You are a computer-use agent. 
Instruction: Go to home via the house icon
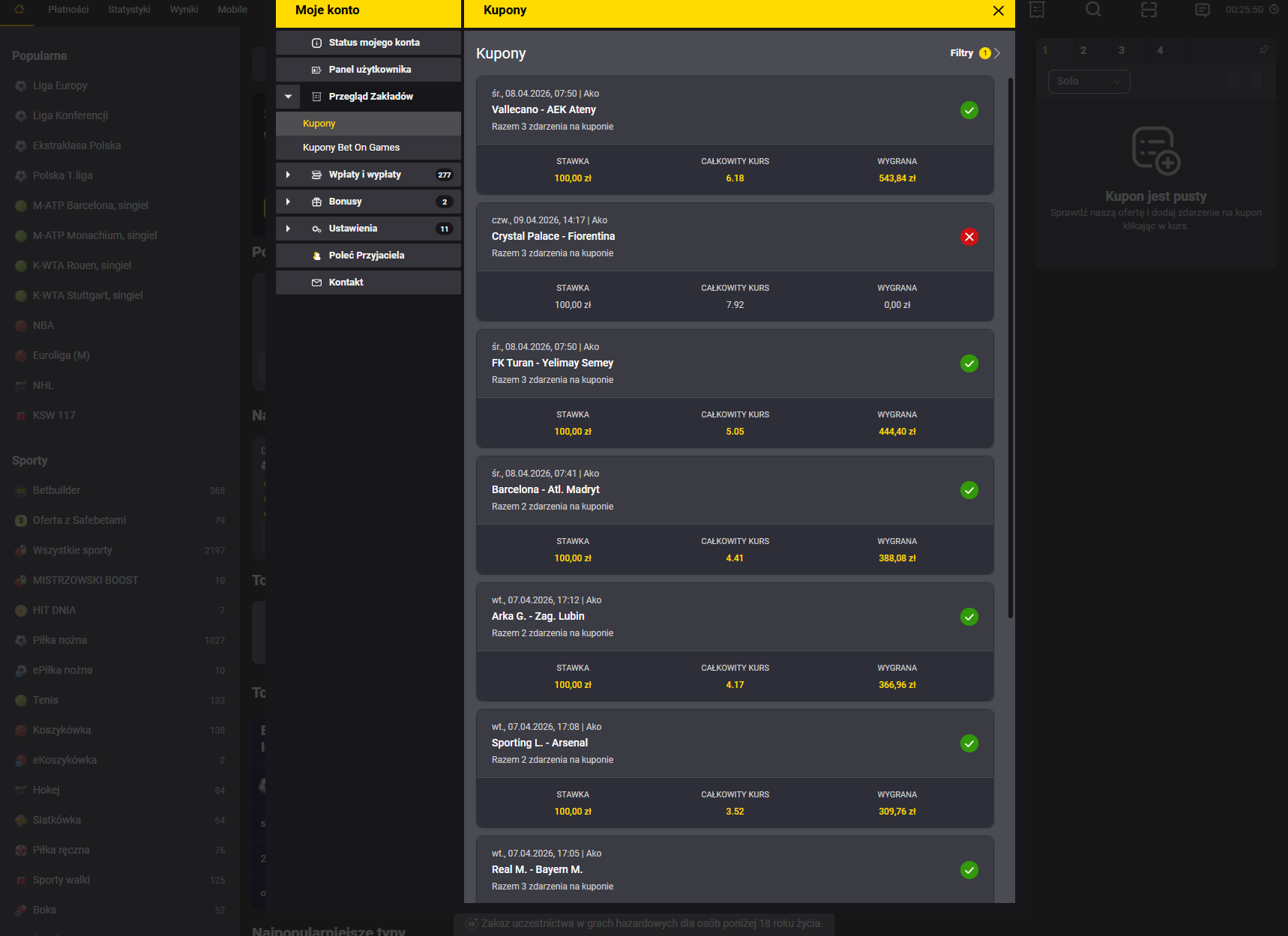click(x=19, y=10)
